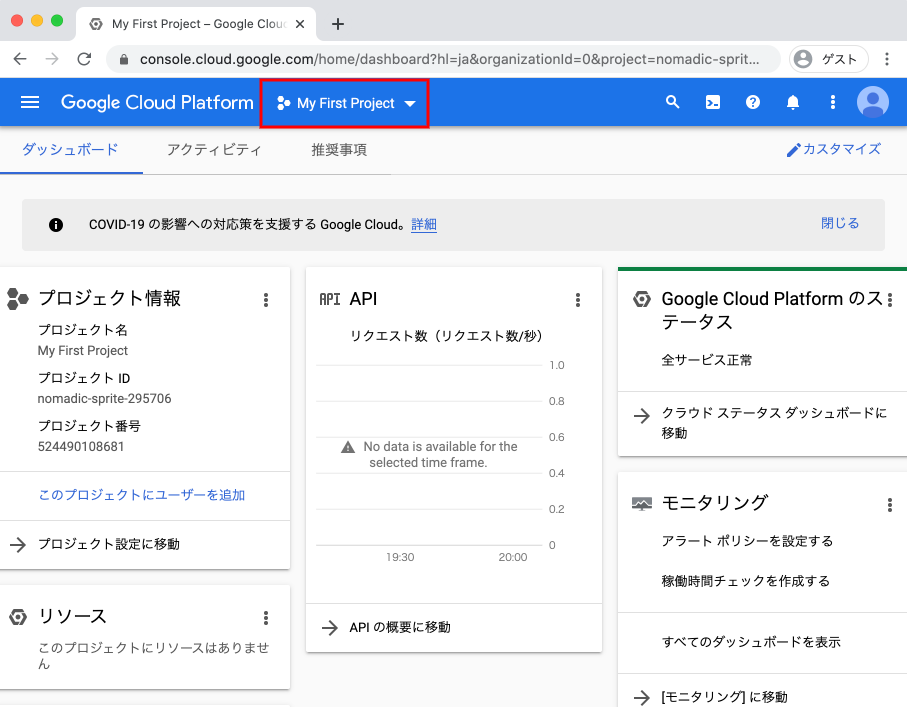Click the browser back arrow

(20, 59)
